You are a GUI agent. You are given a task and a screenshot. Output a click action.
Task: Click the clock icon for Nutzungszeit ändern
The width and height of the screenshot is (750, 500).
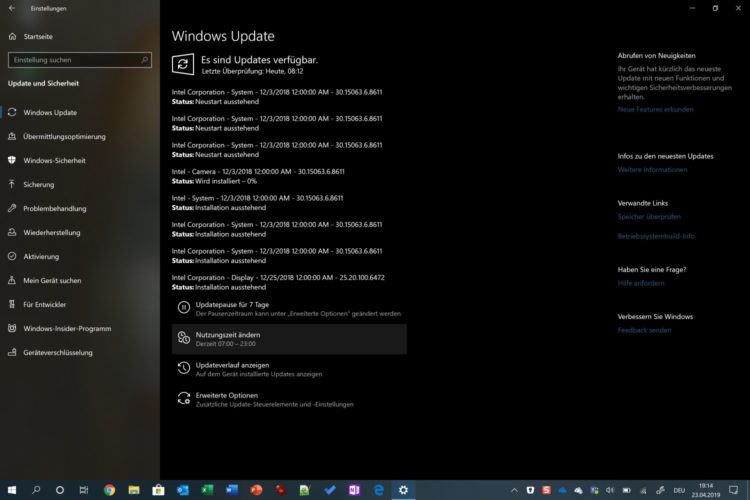tap(184, 338)
